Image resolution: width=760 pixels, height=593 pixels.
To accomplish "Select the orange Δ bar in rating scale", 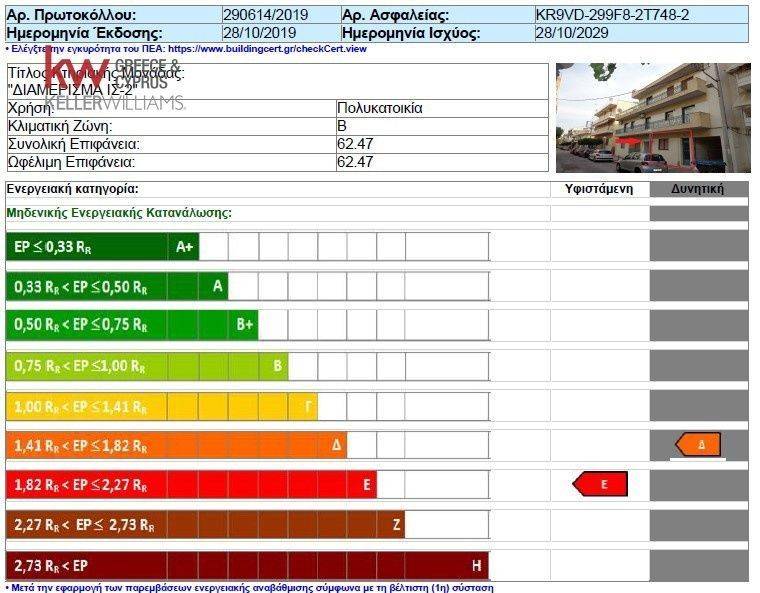I will point(176,445).
